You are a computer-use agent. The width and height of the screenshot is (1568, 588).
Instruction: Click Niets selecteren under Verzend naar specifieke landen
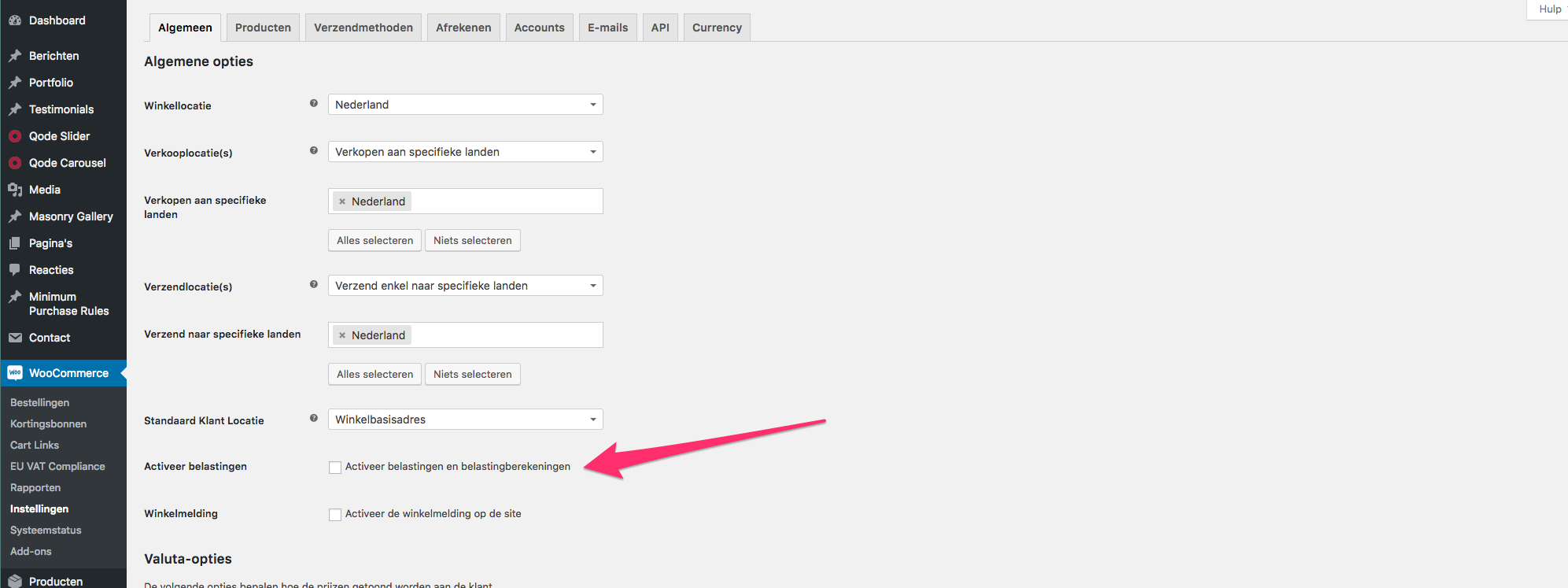pyautogui.click(x=473, y=375)
